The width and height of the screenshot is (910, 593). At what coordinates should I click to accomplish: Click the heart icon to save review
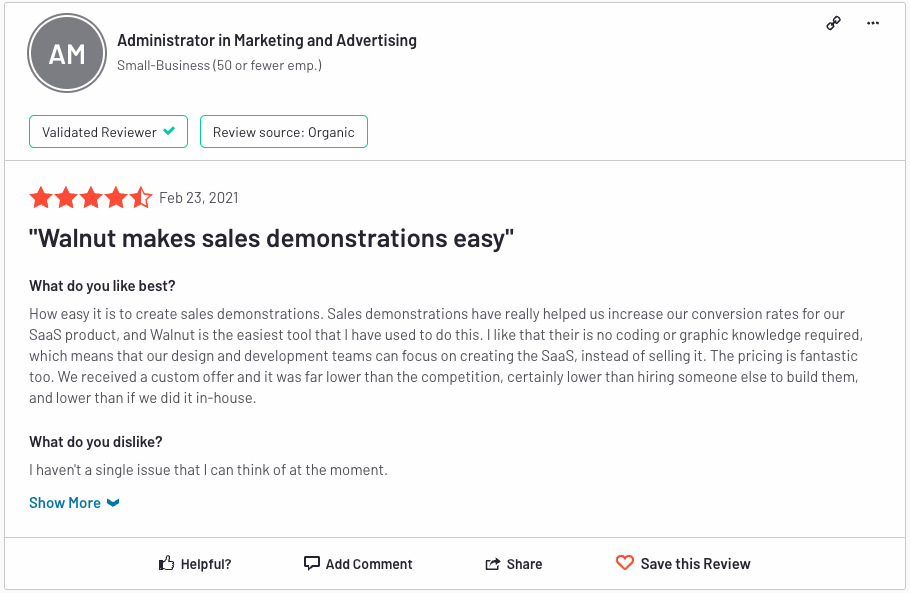click(625, 563)
